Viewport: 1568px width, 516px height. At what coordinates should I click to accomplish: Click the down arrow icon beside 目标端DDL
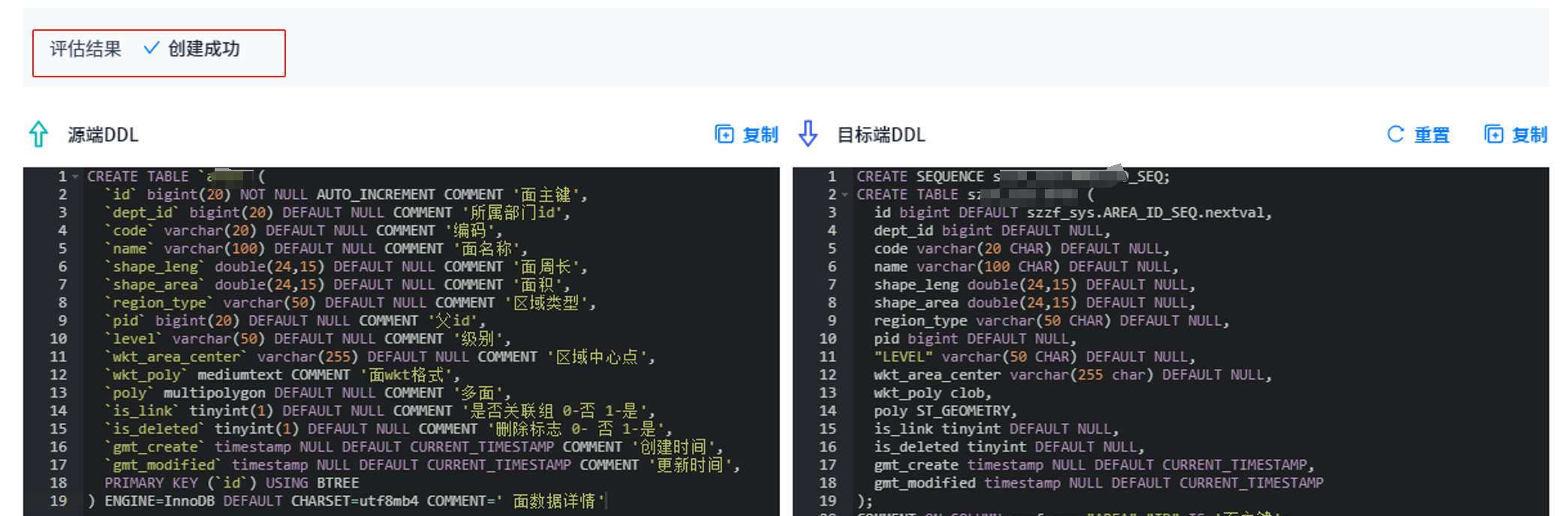point(808,134)
